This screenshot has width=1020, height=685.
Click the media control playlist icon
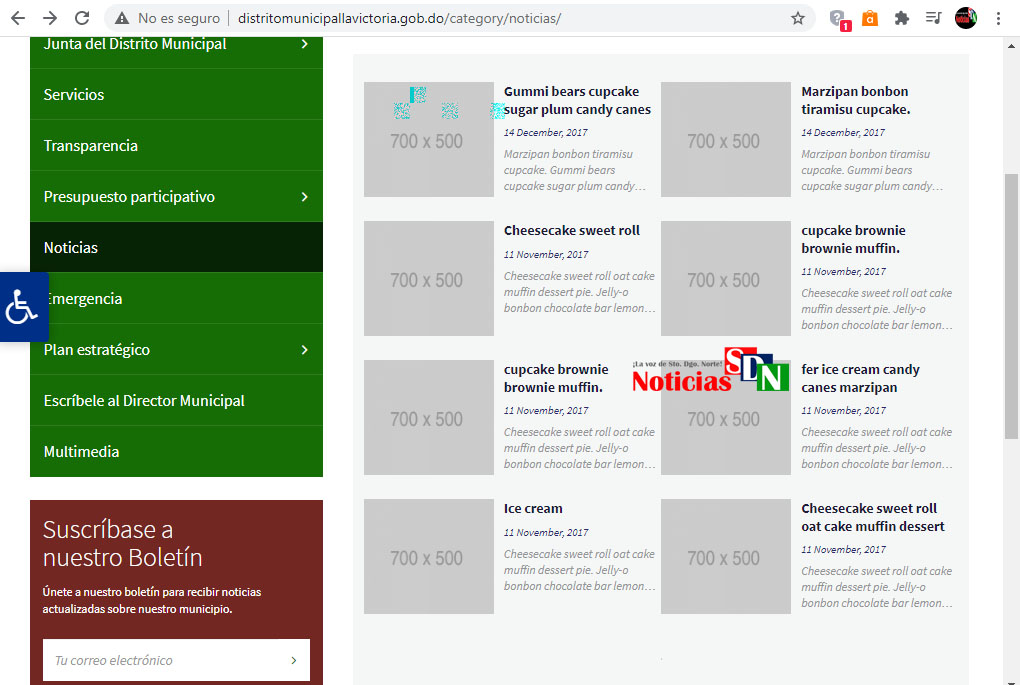click(933, 18)
